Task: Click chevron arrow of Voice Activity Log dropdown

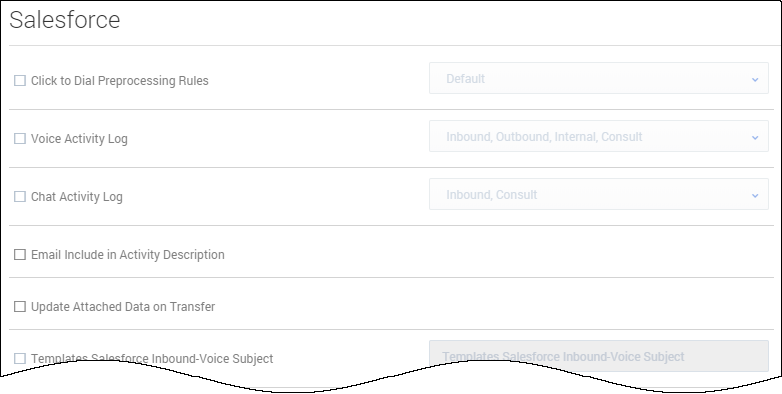Action: 755,137
